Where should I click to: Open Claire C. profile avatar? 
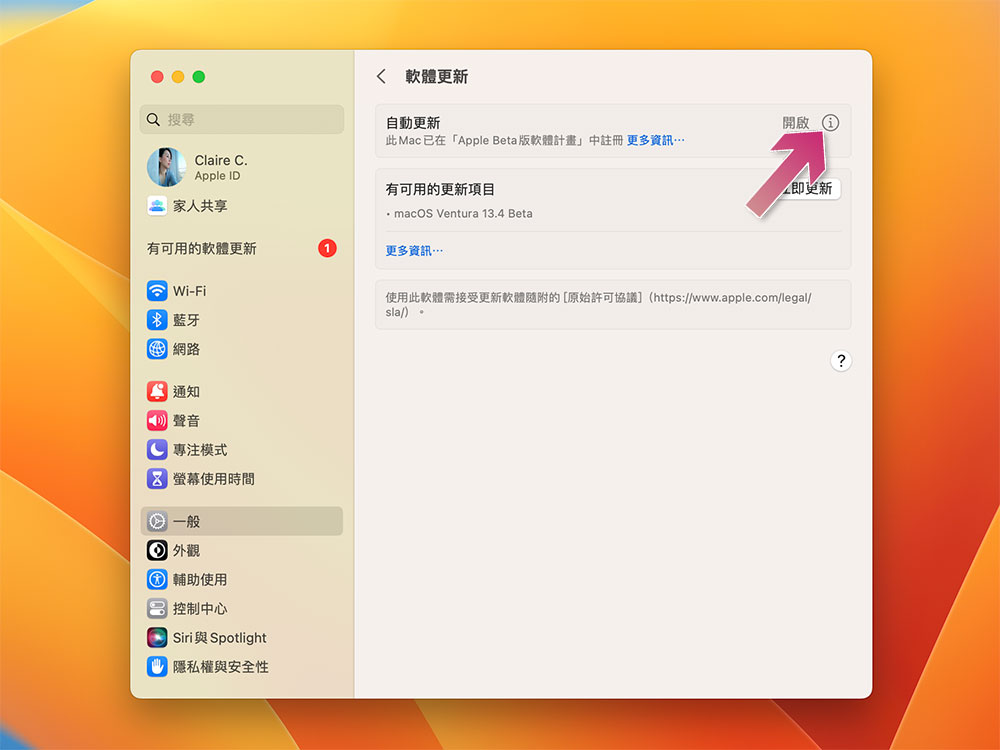point(166,167)
